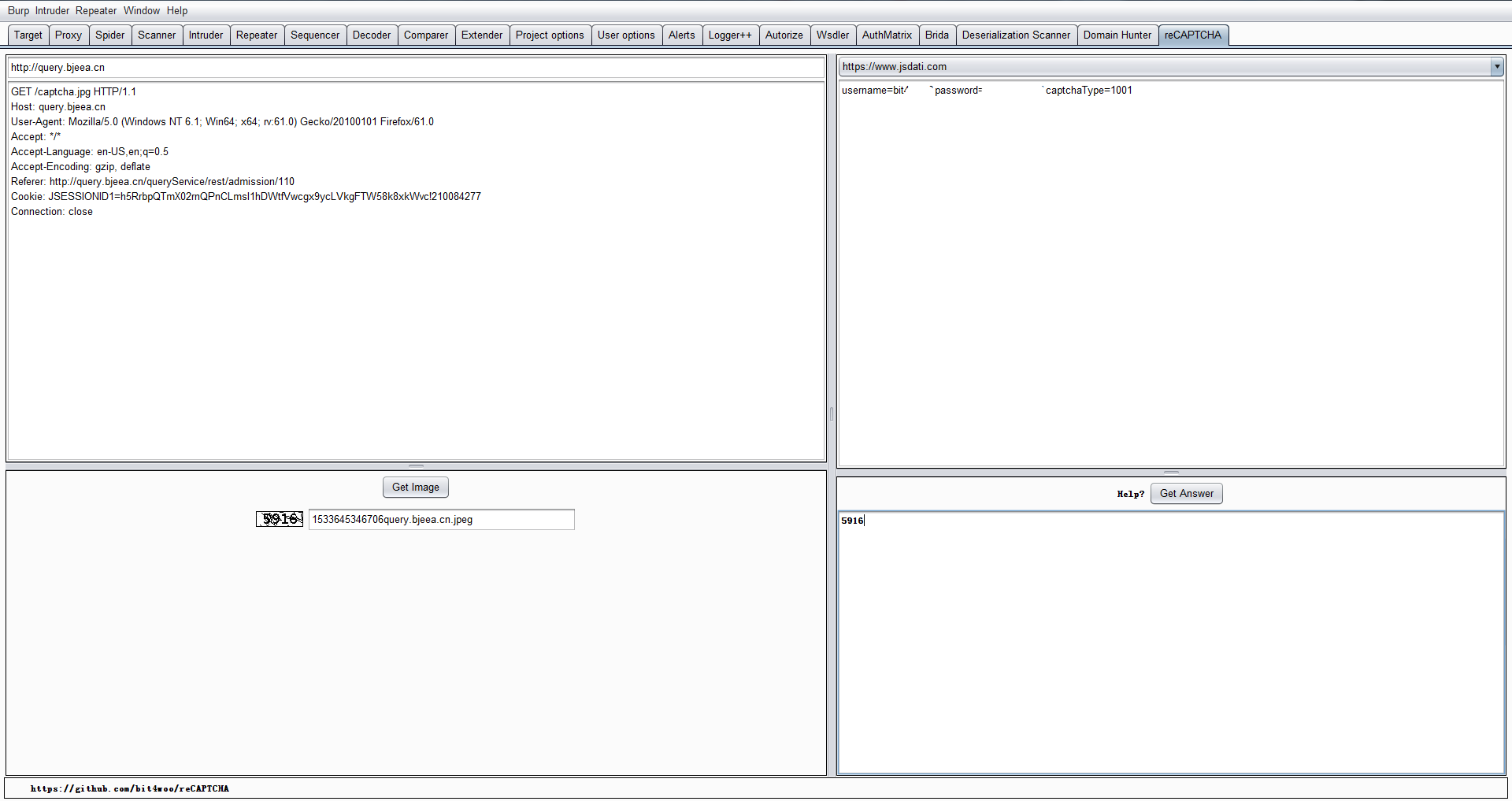
Task: Switch to the Scanner tab
Action: pyautogui.click(x=157, y=35)
